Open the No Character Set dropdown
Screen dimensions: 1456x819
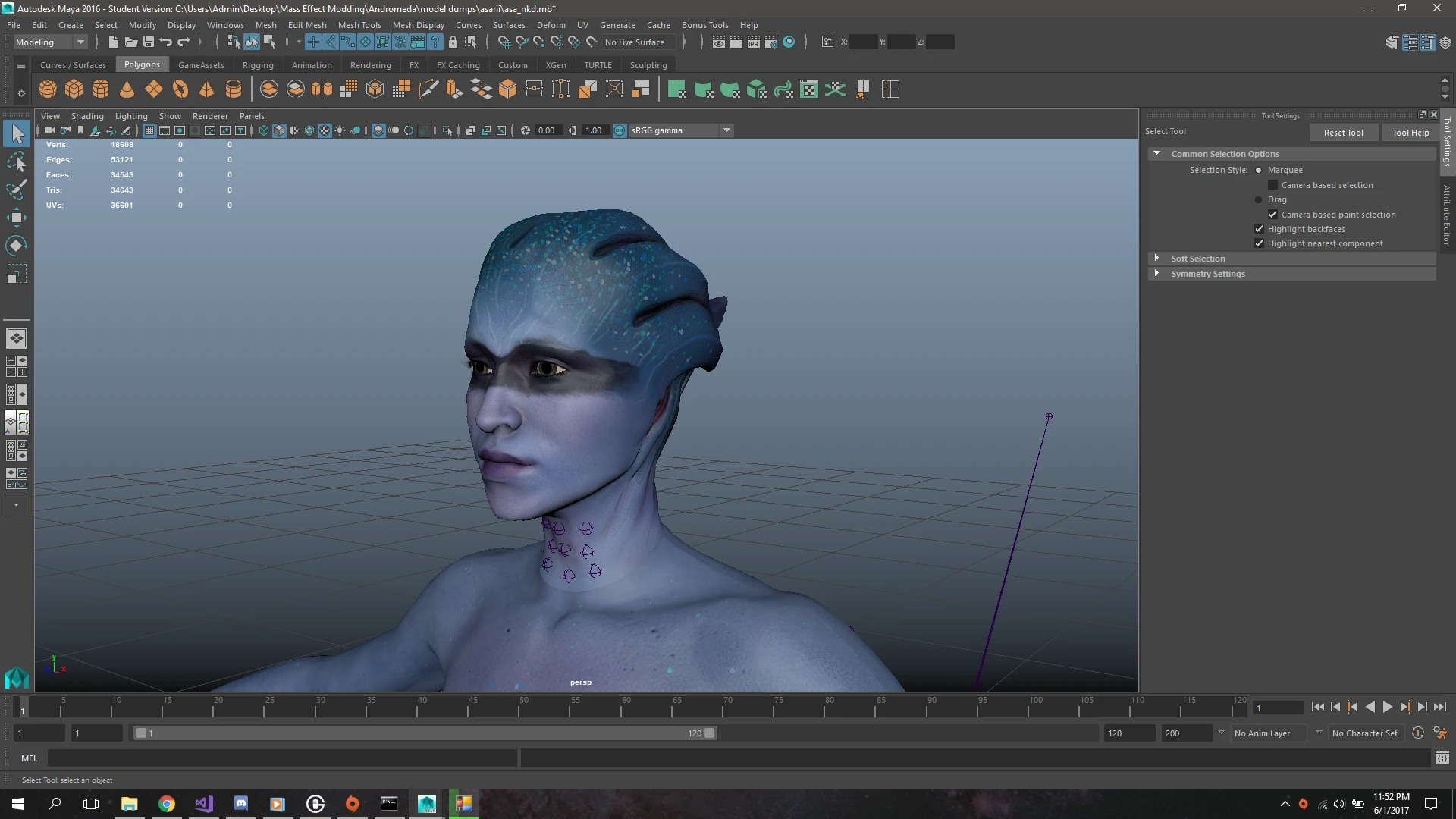pos(1365,733)
